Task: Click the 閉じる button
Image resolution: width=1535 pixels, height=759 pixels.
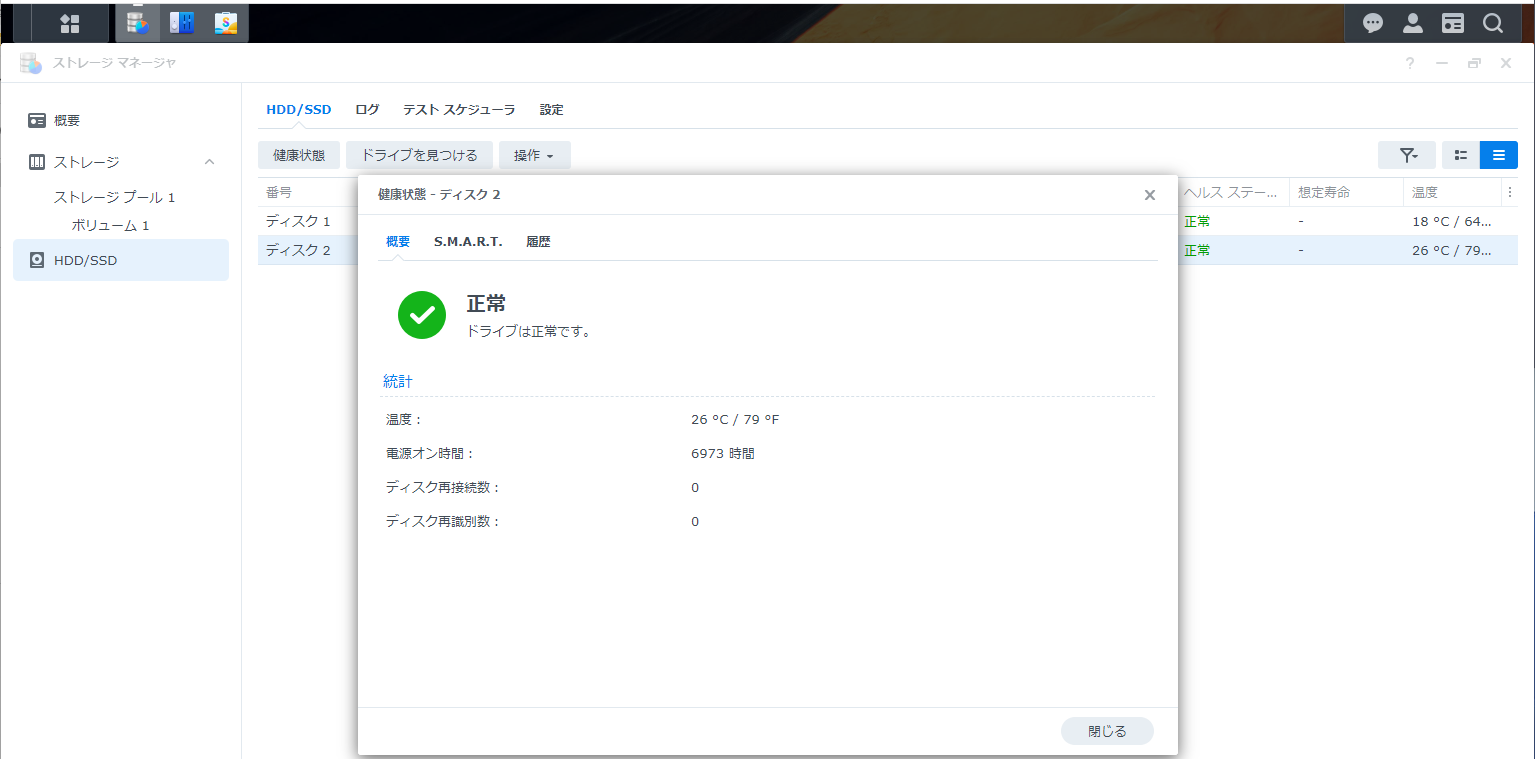Action: coord(1107,731)
